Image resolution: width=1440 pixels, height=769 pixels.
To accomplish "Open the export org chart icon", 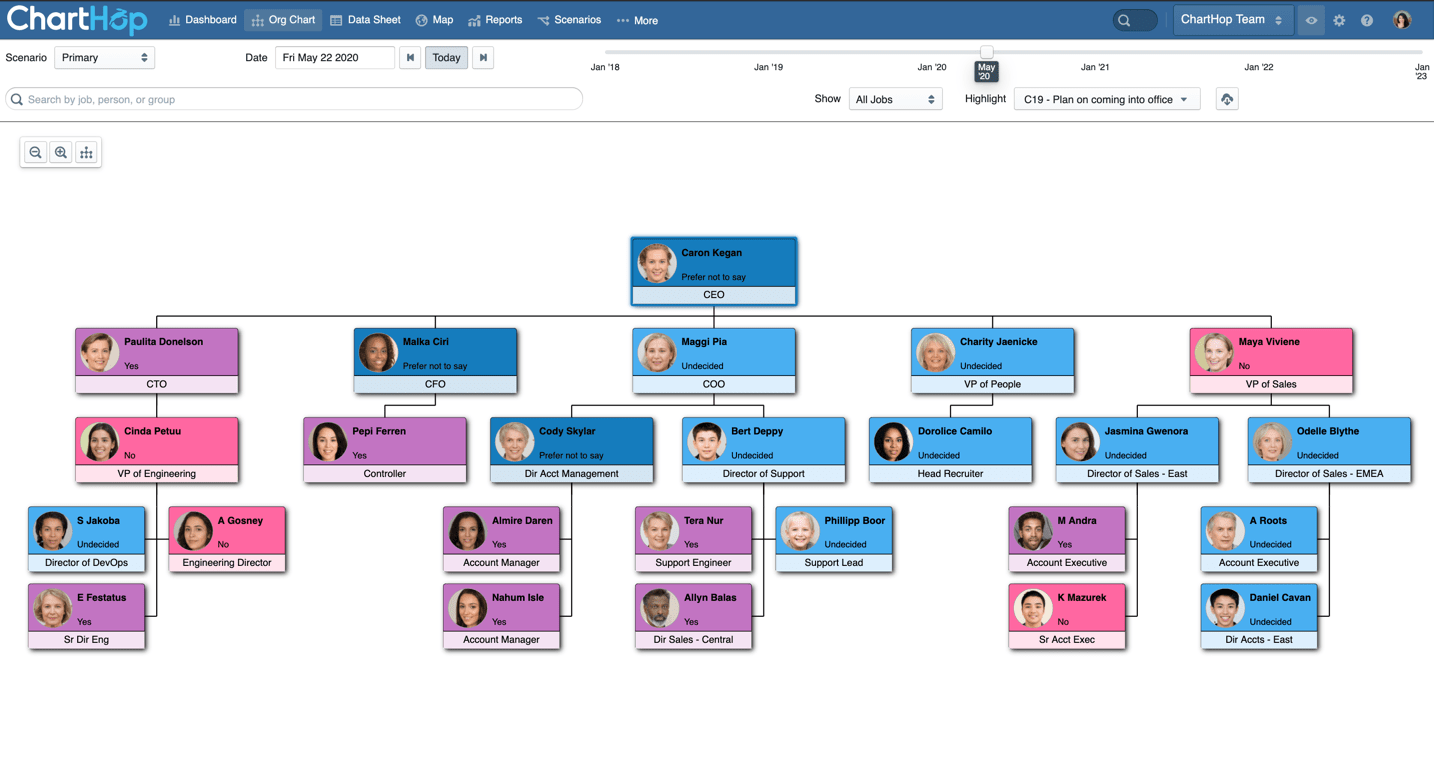I will pyautogui.click(x=1227, y=98).
